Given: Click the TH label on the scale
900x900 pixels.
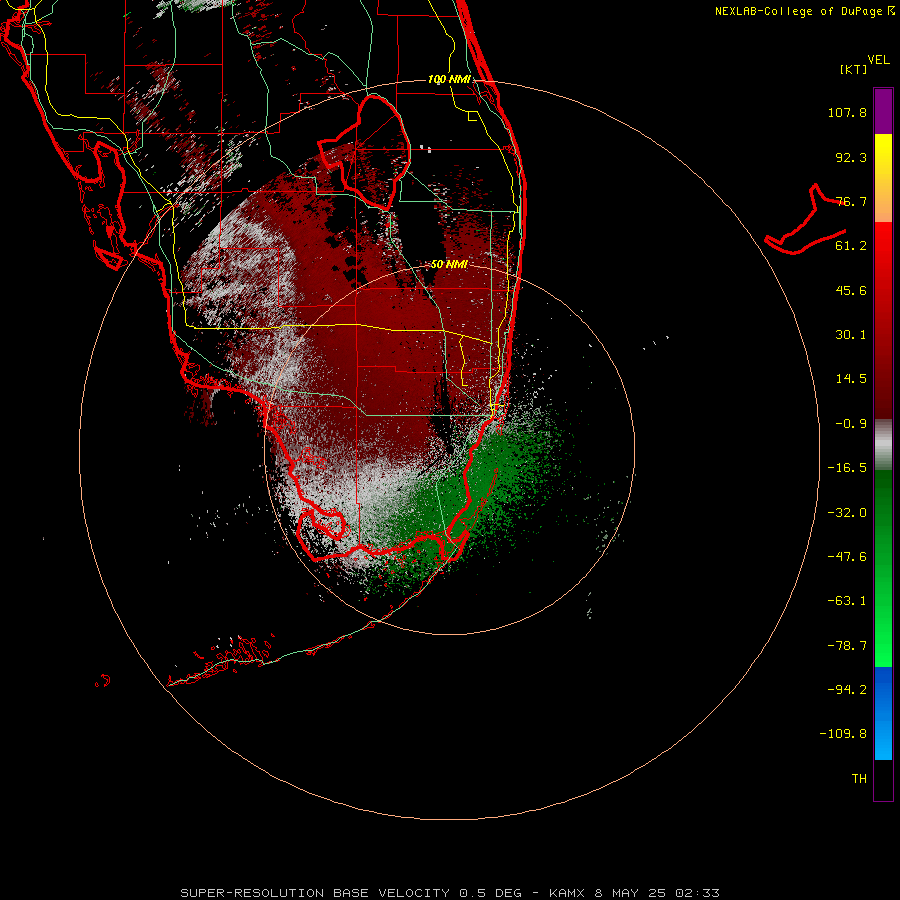Looking at the screenshot, I should 859,779.
